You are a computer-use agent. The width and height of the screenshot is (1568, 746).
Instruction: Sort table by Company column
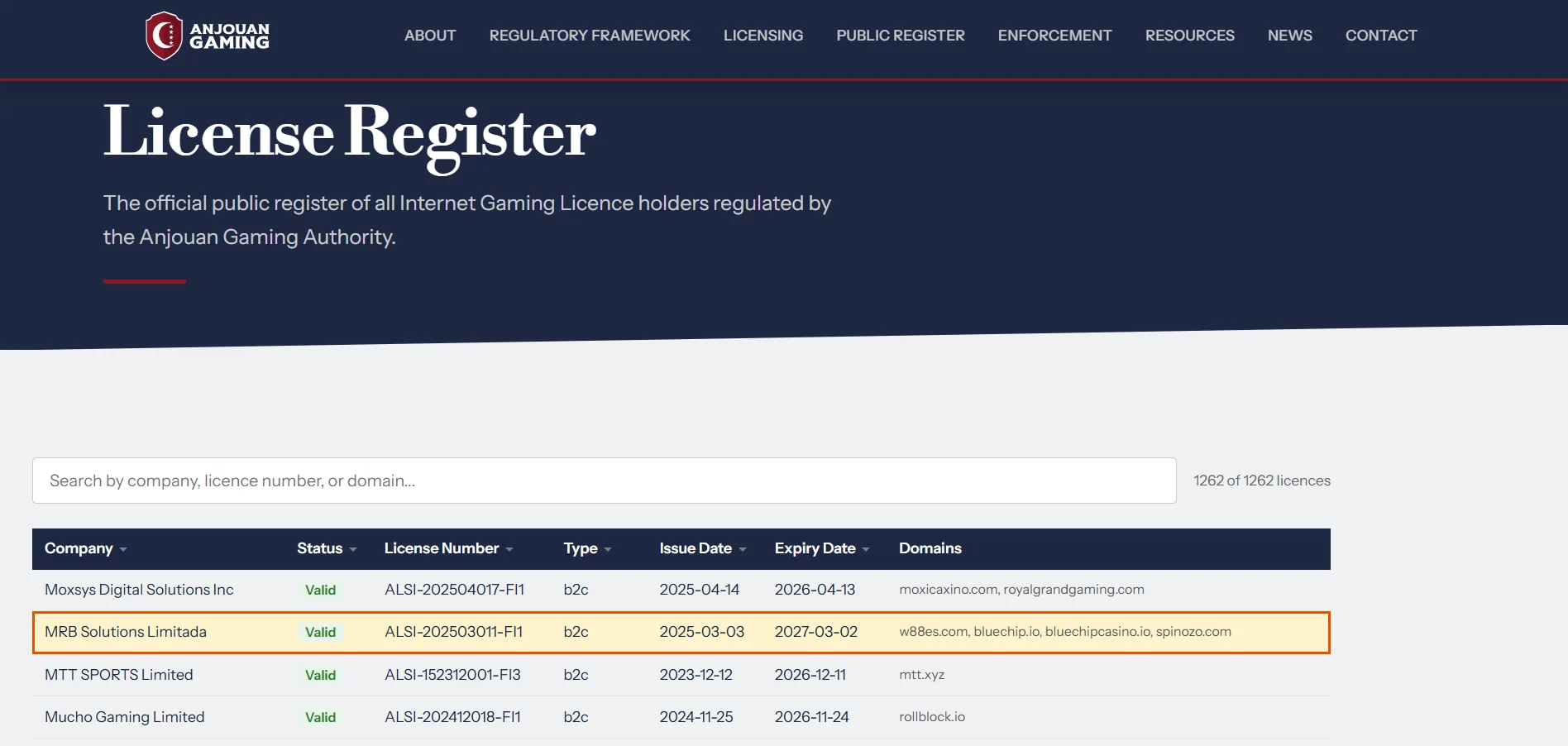coord(86,548)
